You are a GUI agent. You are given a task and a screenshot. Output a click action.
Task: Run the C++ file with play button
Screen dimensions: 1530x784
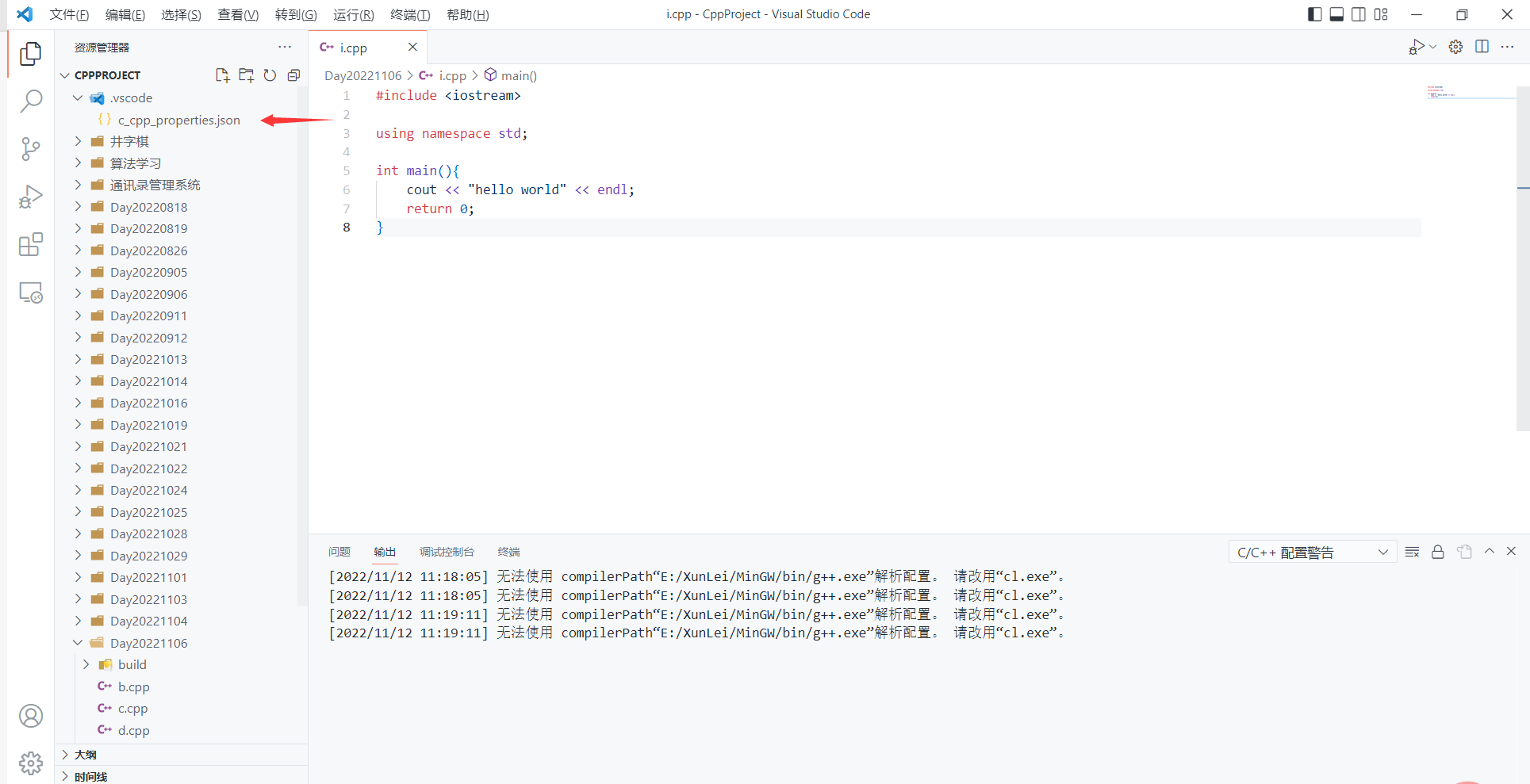point(1416,48)
